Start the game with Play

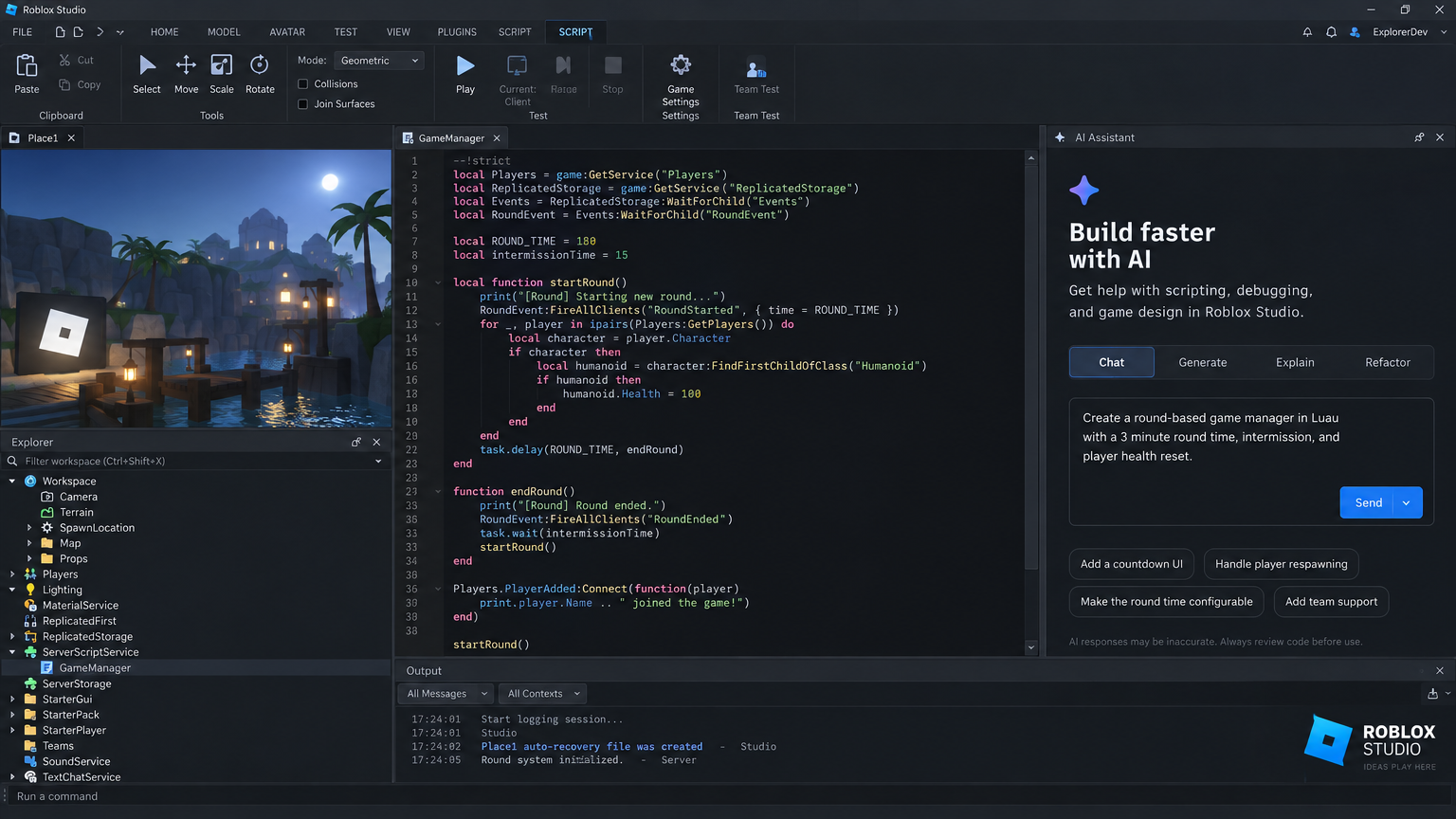(x=465, y=74)
